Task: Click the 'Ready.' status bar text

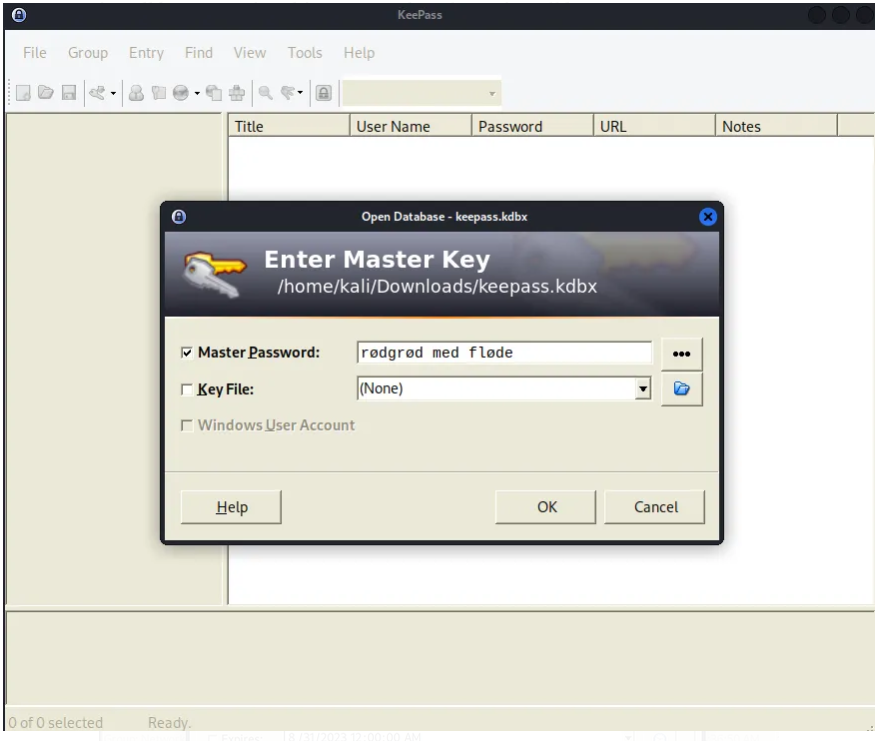Action: point(169,722)
